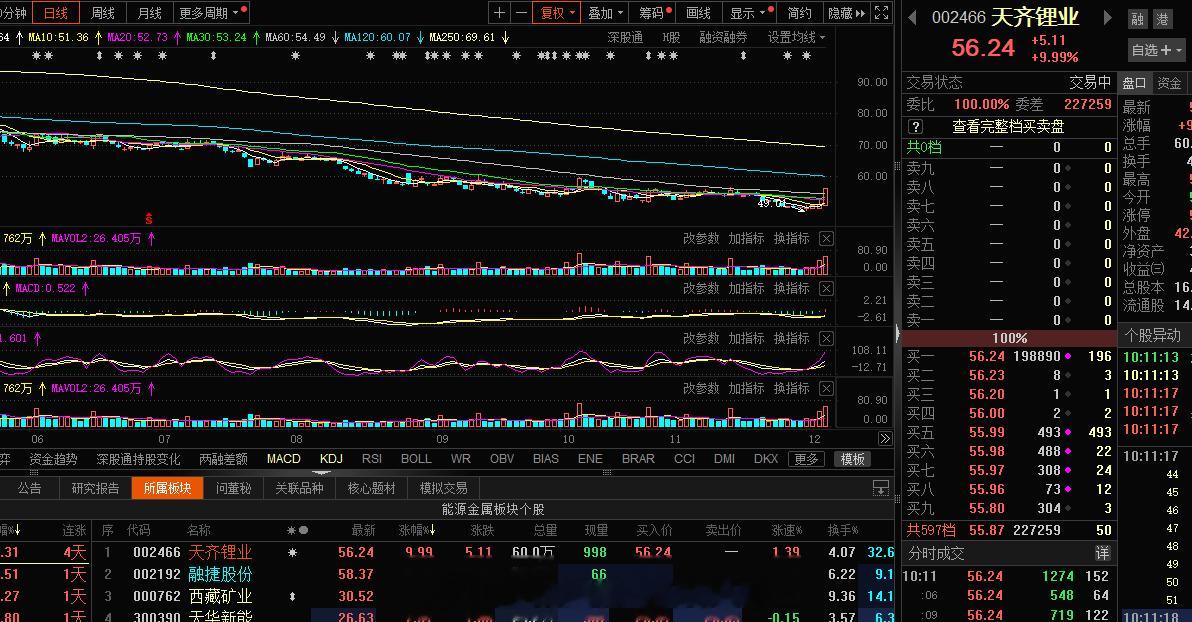Click the 融 margin trading badge

coord(1139,18)
